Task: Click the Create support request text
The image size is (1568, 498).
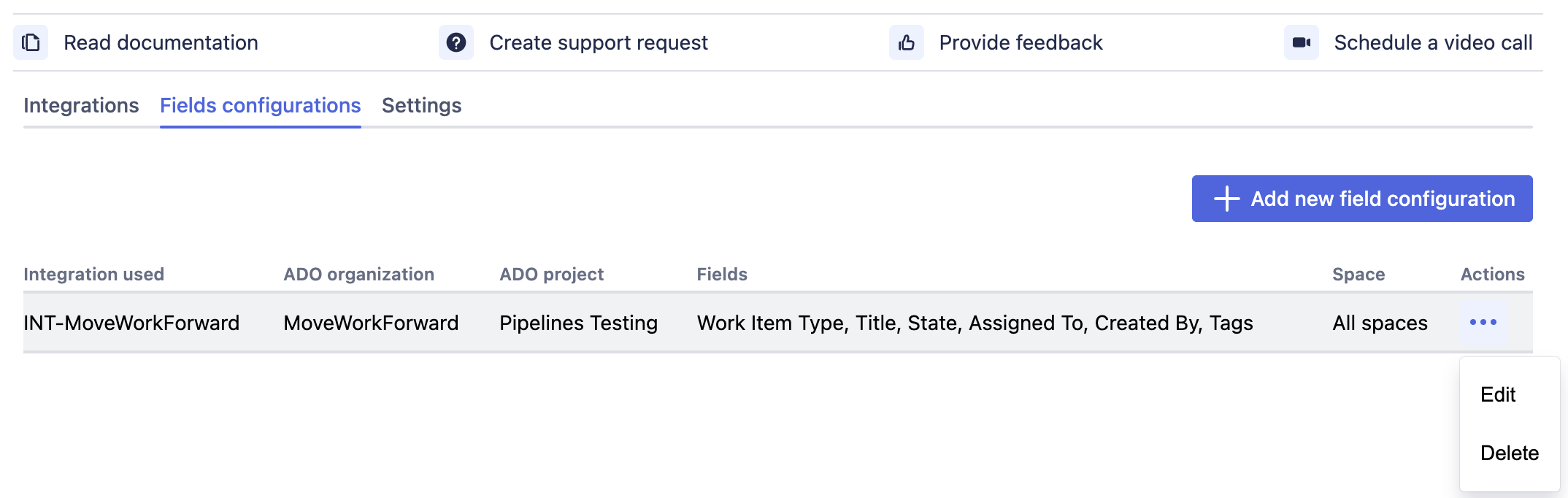Action: [x=599, y=43]
